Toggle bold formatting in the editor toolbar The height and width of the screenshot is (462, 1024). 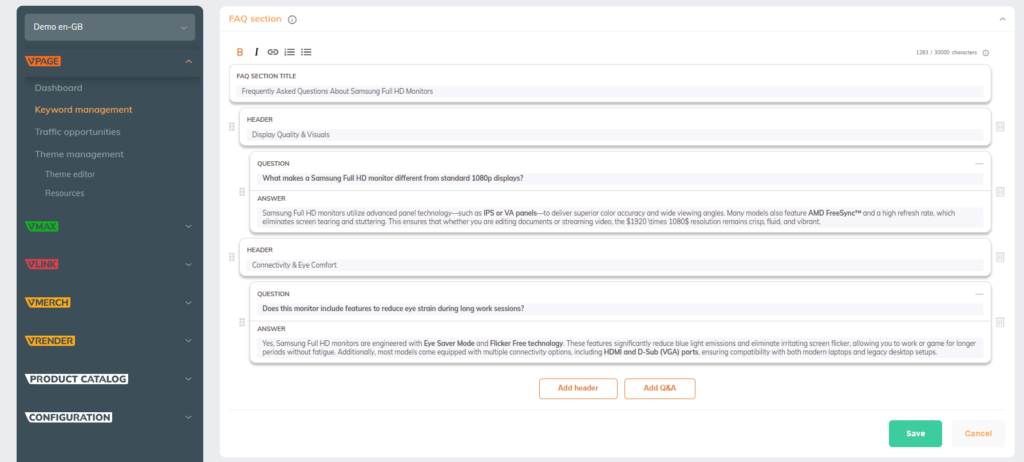240,52
